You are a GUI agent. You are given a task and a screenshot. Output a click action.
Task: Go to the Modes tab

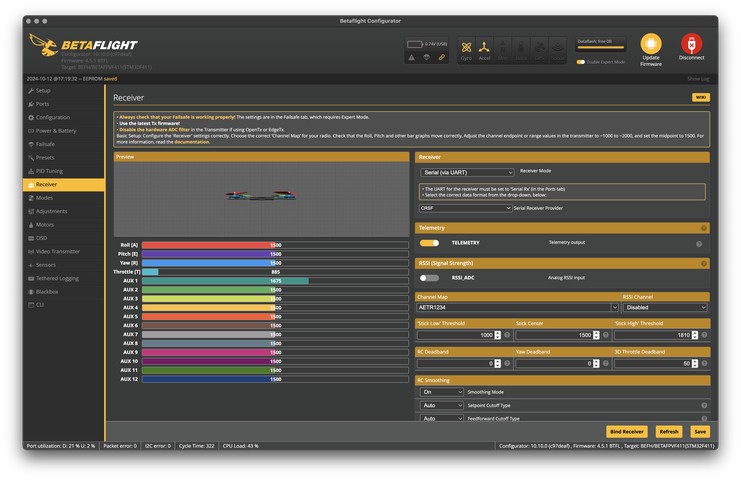[63, 198]
